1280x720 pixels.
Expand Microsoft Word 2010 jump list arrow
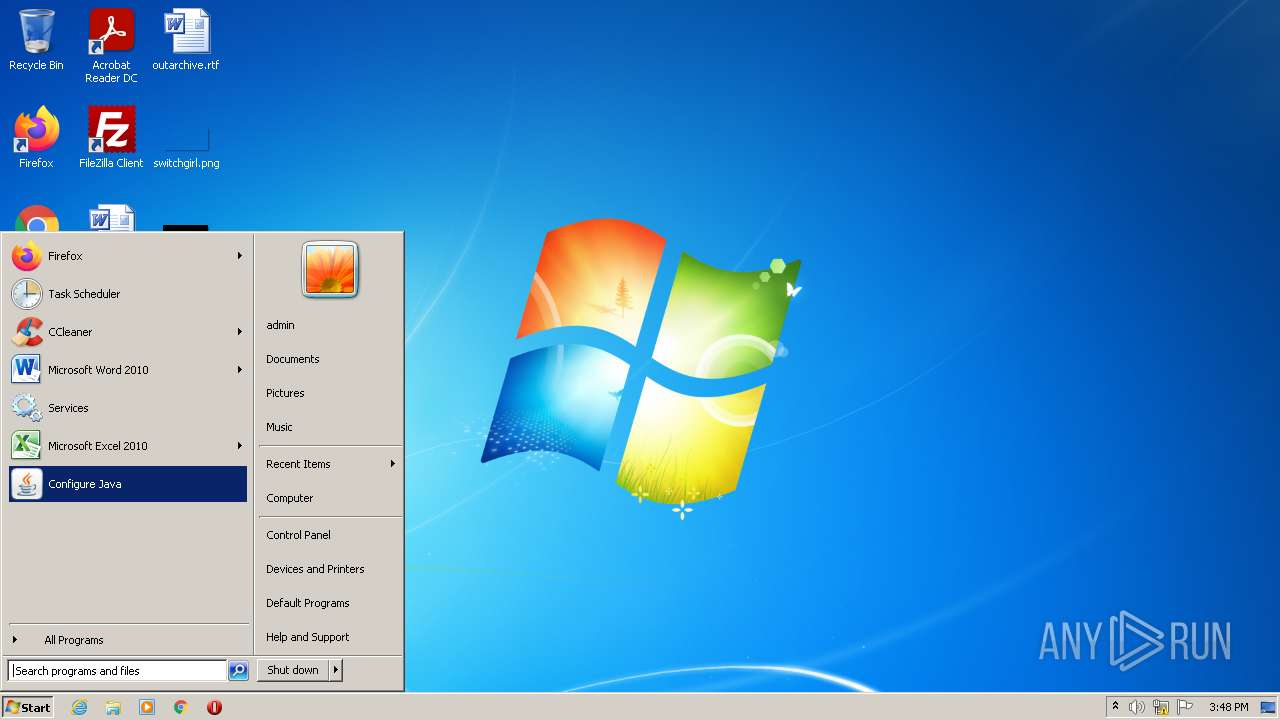(x=240, y=370)
